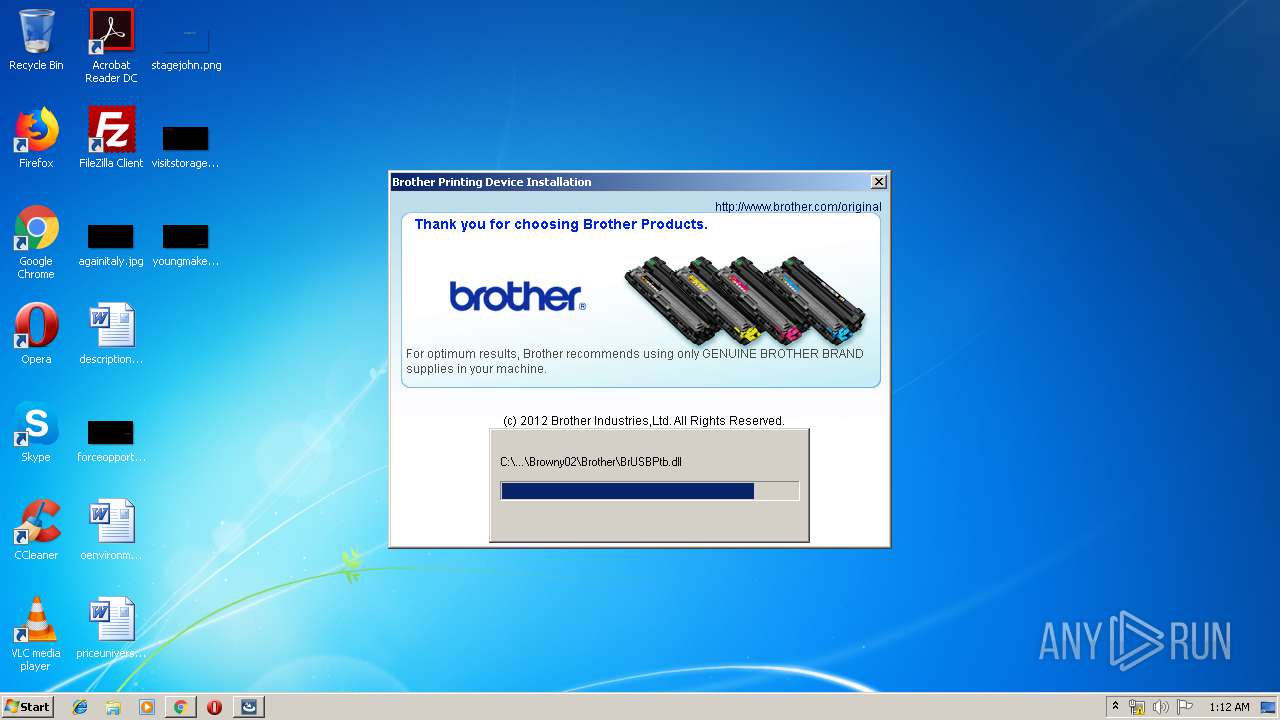
Task: Click the installation progress bar
Action: pos(649,491)
